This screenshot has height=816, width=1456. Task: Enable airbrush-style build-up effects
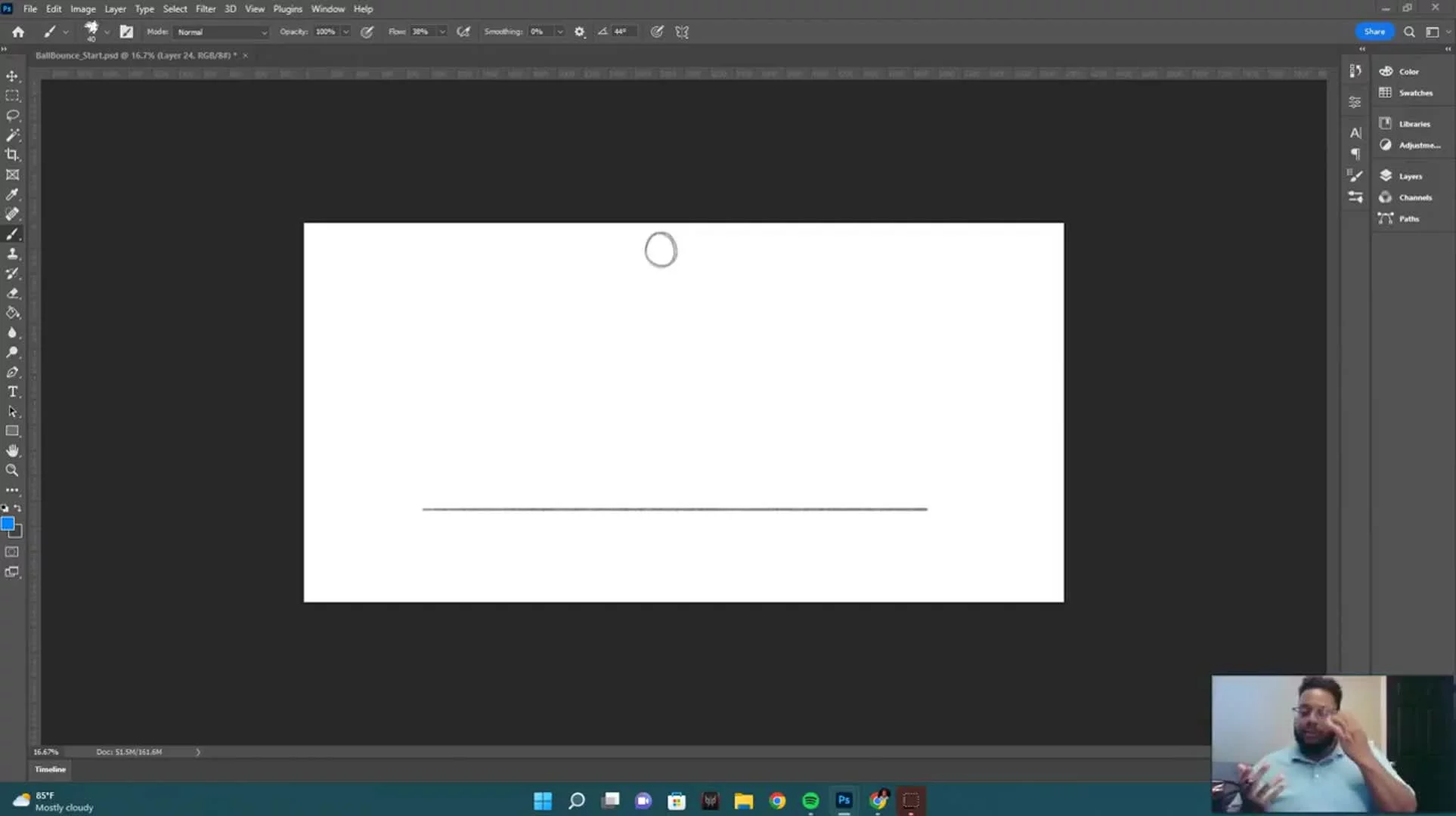pyautogui.click(x=463, y=32)
